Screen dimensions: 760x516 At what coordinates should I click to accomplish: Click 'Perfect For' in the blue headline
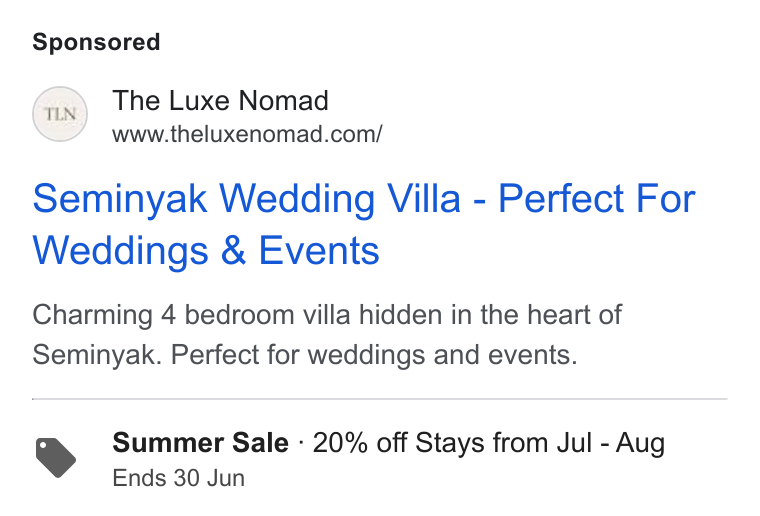pyautogui.click(x=597, y=198)
